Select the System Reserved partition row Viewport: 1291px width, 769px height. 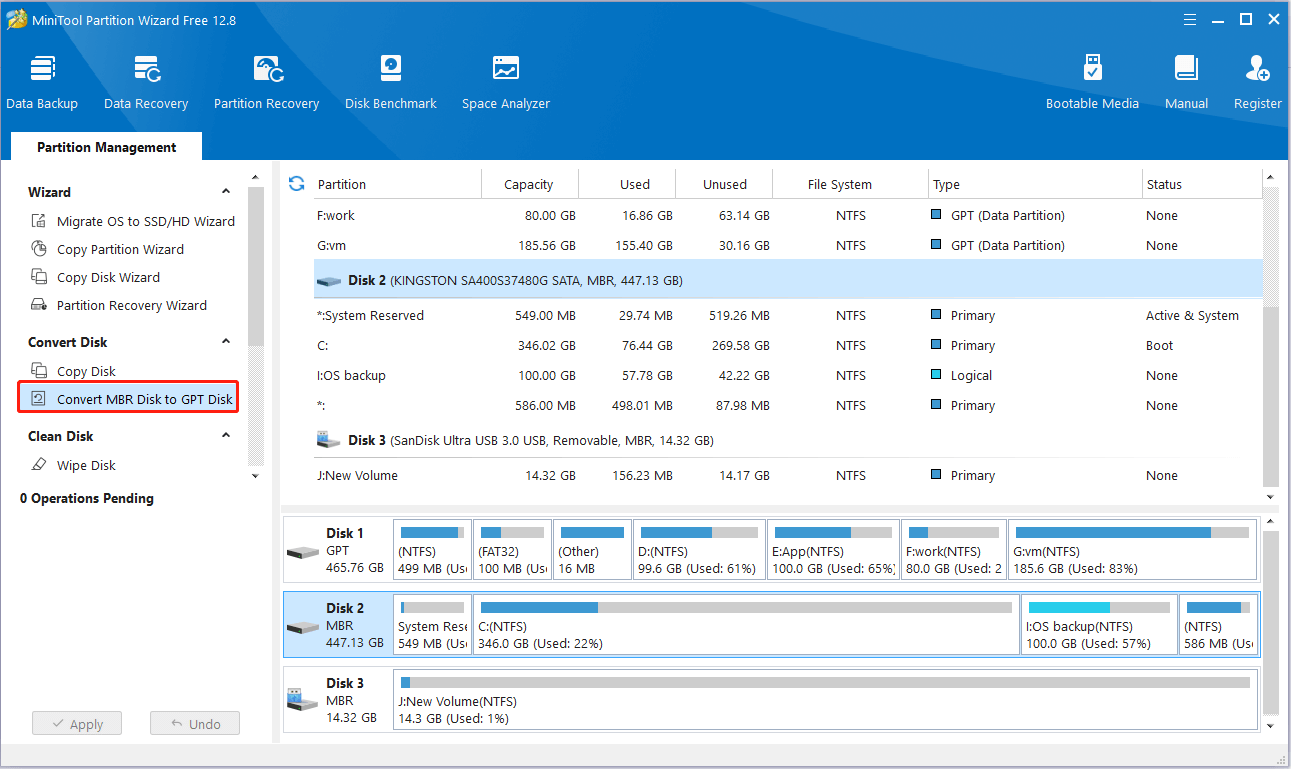788,315
